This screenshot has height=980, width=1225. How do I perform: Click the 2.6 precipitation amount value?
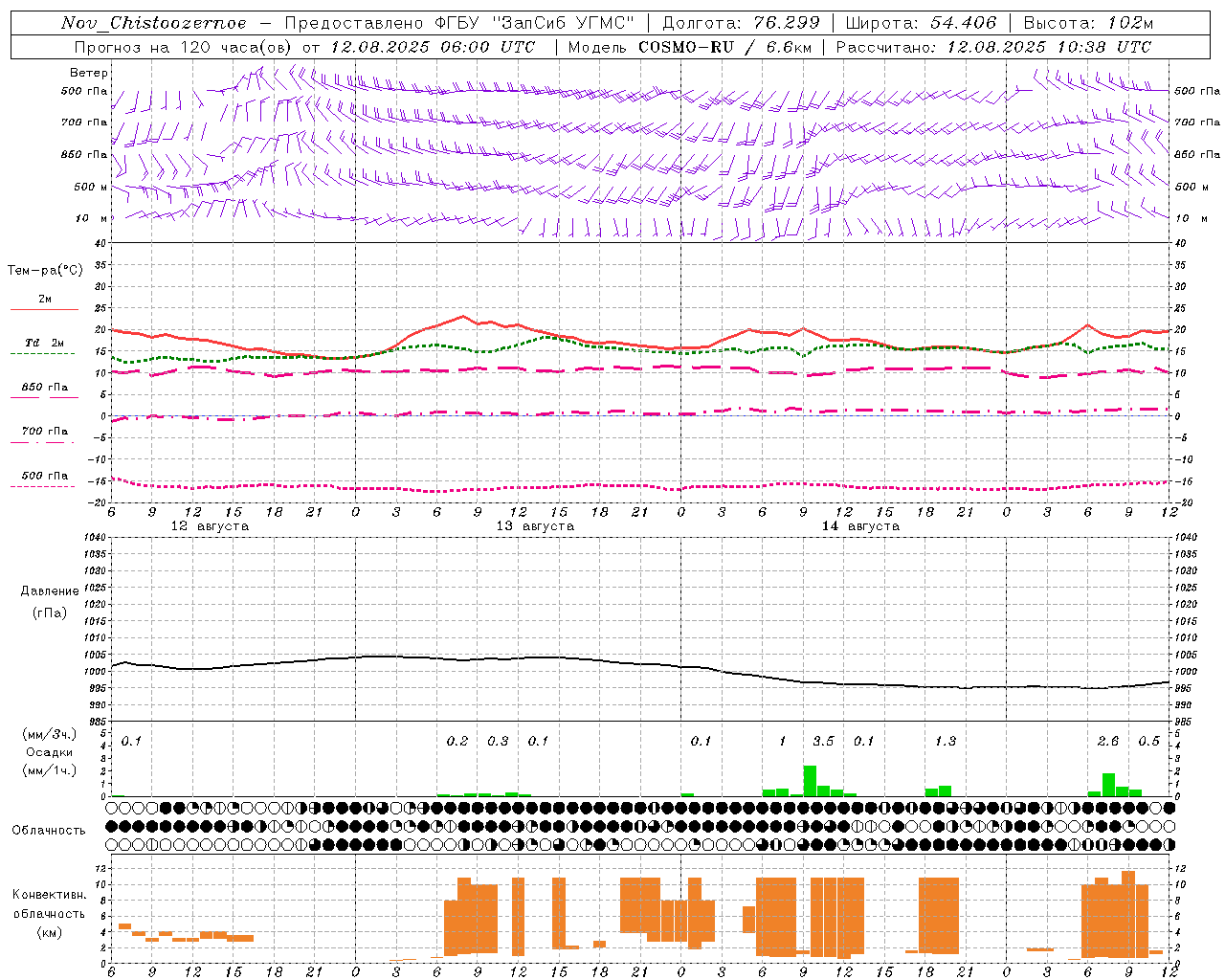1108,741
